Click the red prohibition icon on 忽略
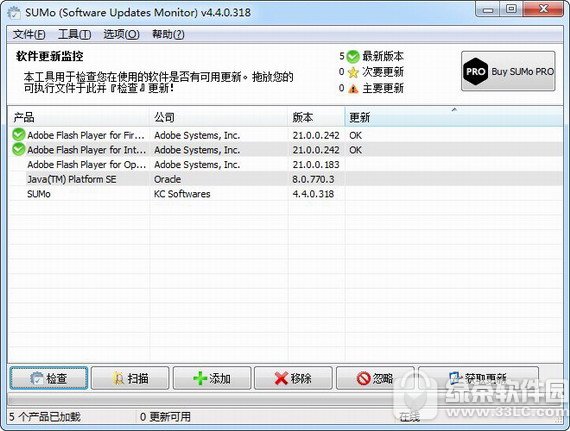The width and height of the screenshot is (570, 431). [363, 378]
